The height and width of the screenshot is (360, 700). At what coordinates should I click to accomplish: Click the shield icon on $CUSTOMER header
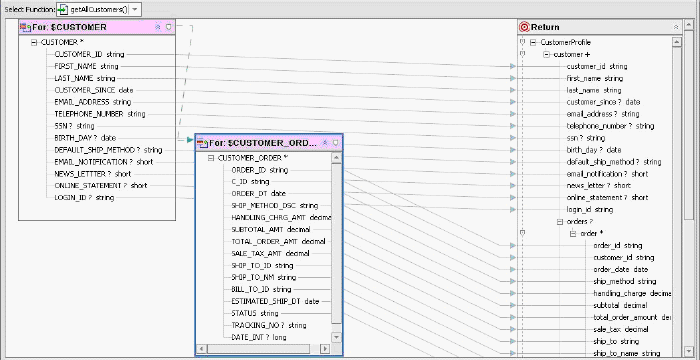[168, 27]
